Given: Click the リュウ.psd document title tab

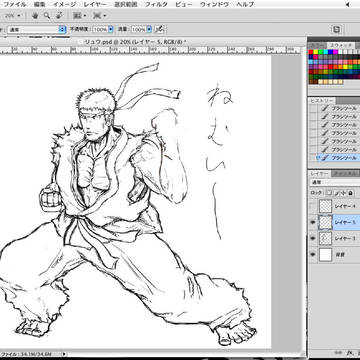Looking at the screenshot, I should coord(135,41).
